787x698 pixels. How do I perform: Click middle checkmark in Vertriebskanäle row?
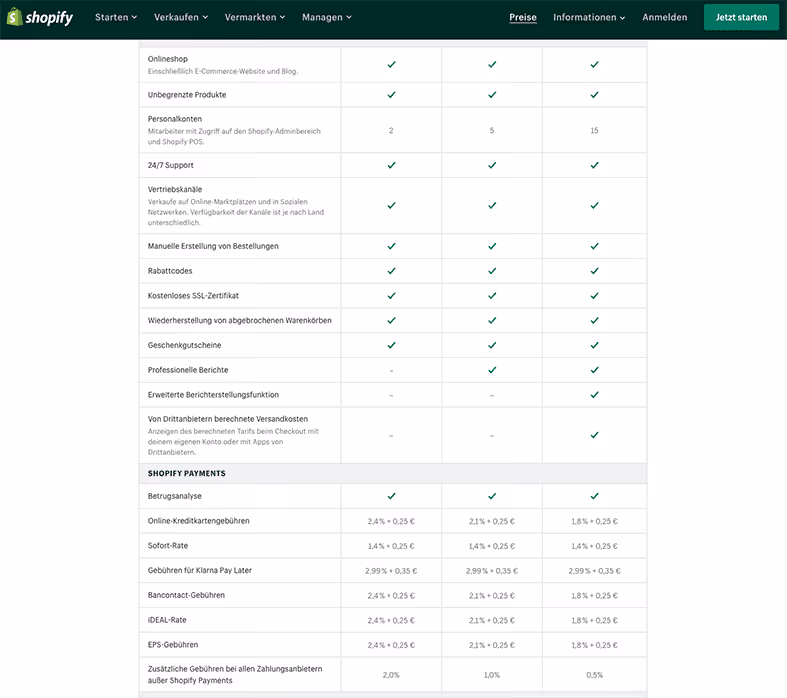(492, 205)
